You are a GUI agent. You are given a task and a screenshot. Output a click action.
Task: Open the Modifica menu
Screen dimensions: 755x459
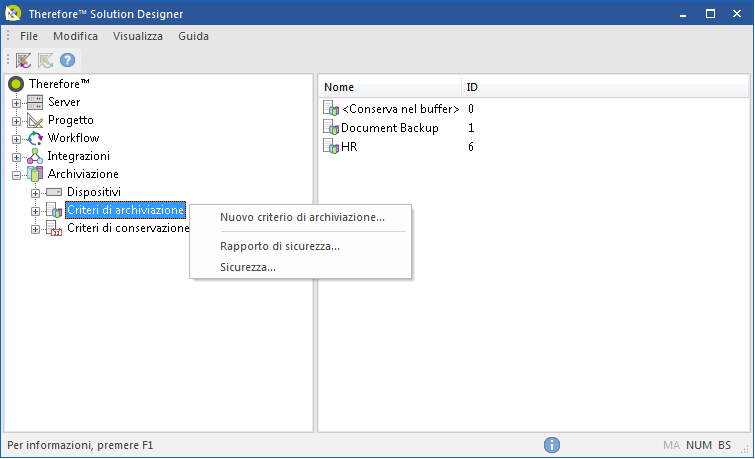coord(75,36)
